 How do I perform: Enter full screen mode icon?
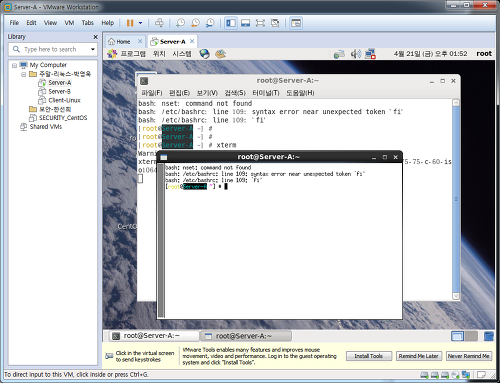260,23
